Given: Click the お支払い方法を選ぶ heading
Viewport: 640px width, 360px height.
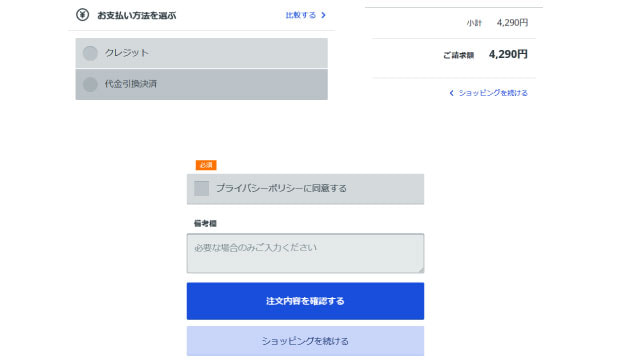Looking at the screenshot, I should [137, 16].
